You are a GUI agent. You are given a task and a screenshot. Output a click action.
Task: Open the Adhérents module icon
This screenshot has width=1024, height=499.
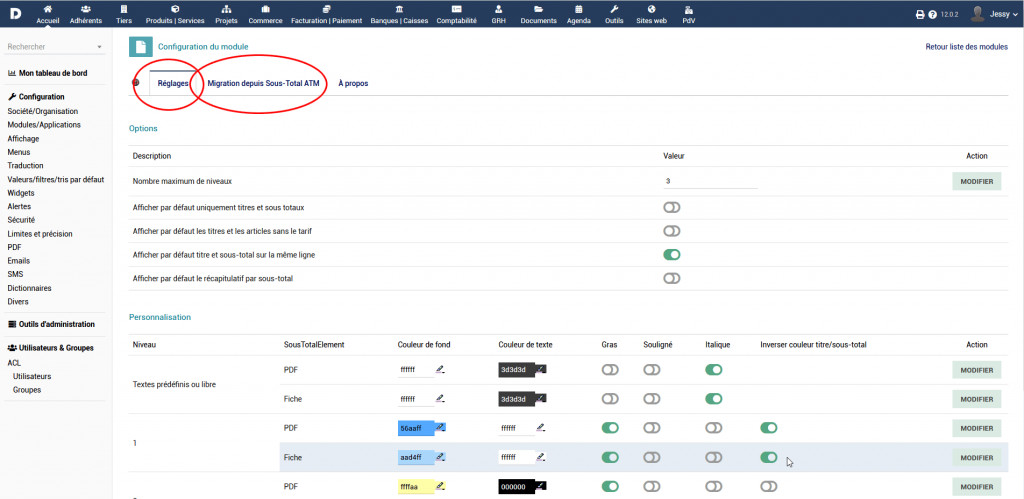click(86, 9)
